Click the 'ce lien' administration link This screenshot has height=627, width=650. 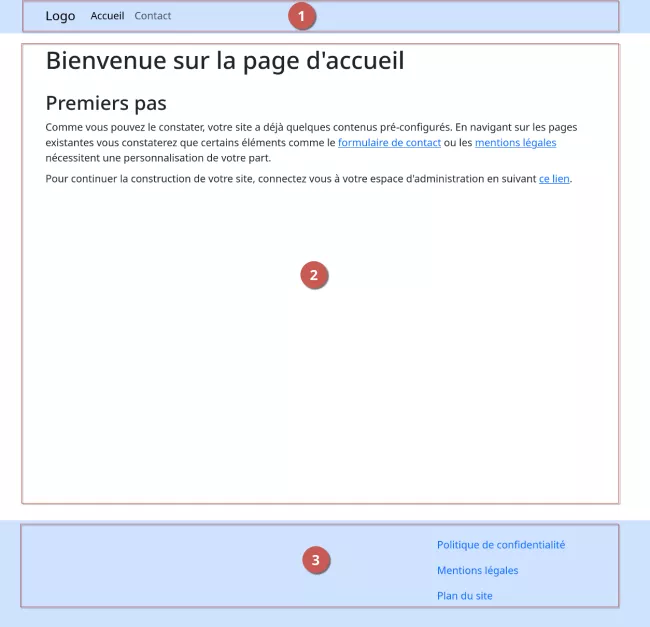554,179
